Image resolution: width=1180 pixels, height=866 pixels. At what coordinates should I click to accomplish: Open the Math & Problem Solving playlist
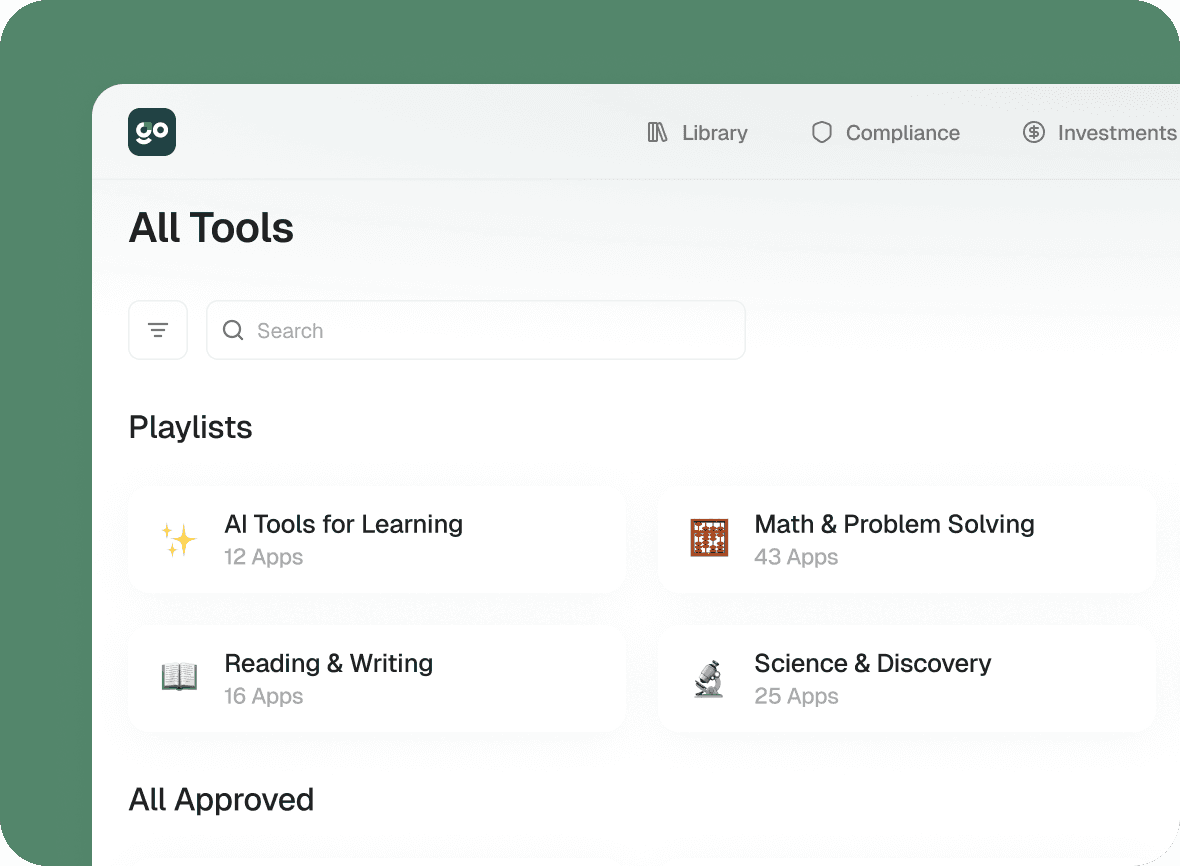click(907, 539)
